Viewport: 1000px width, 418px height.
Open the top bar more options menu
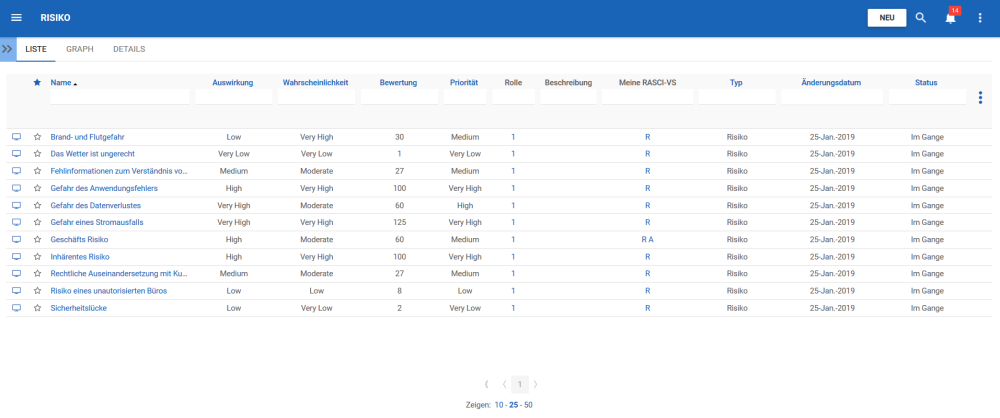[980, 18]
